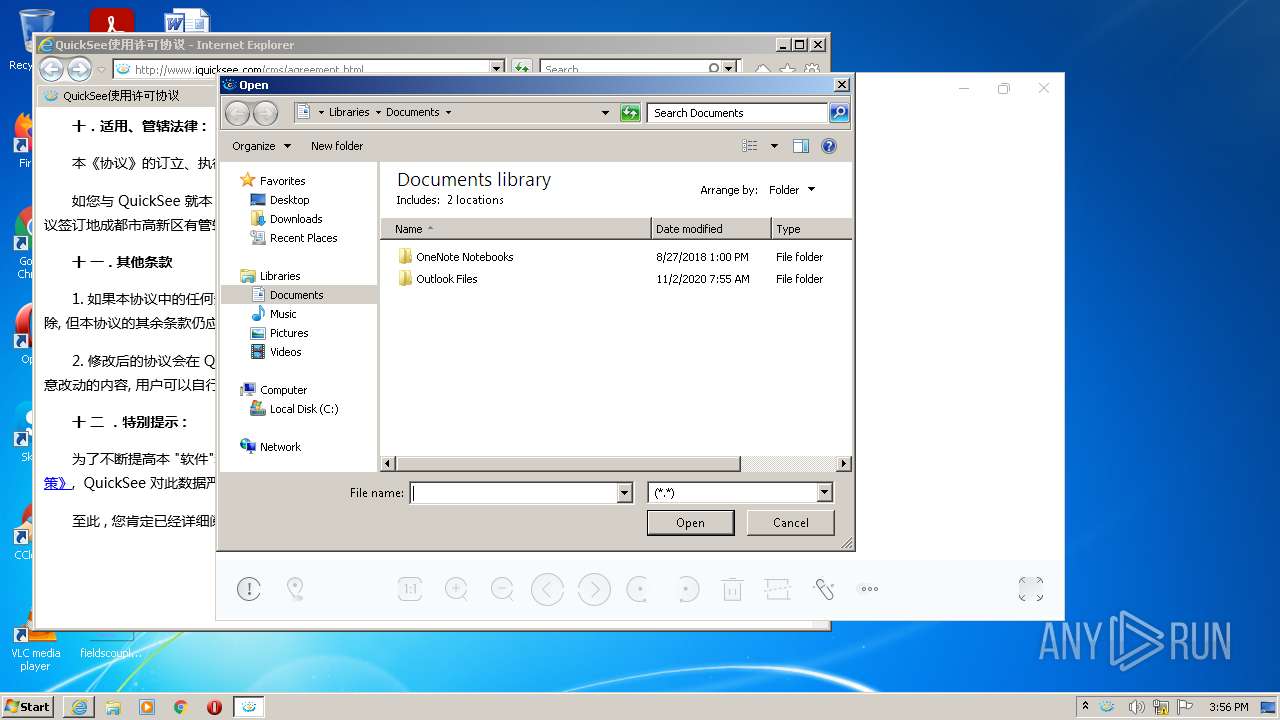Zoom out with the magnifier minus icon
Screen dimensions: 1280x720
[503, 589]
